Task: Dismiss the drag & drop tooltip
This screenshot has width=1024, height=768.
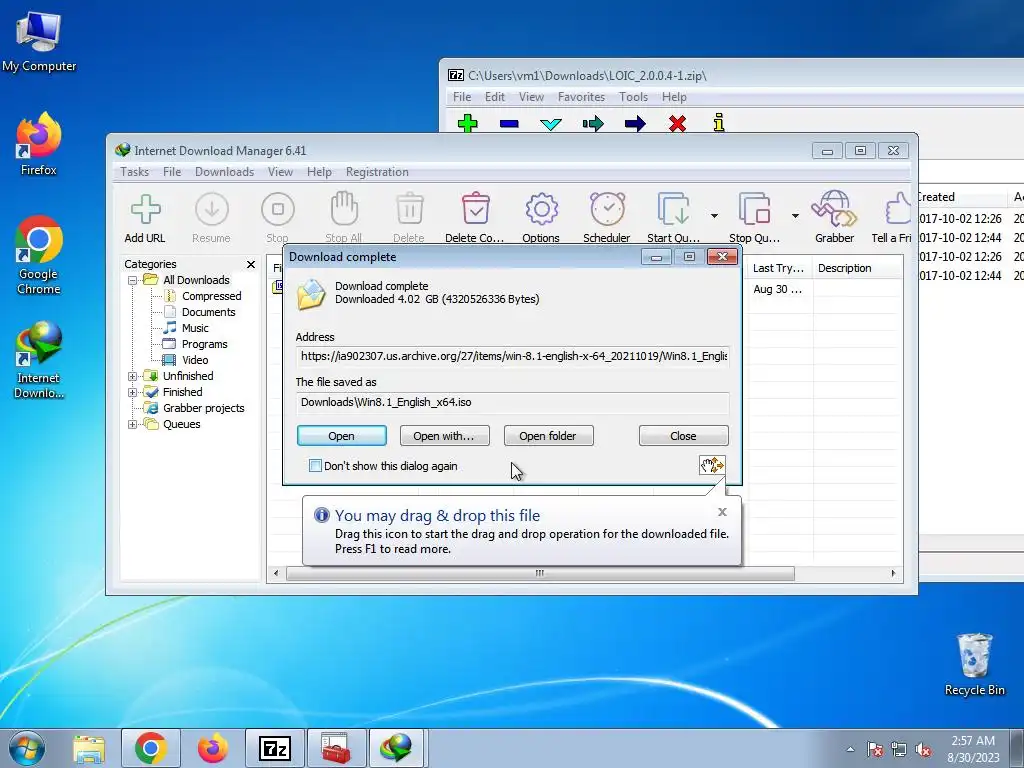Action: 722,512
